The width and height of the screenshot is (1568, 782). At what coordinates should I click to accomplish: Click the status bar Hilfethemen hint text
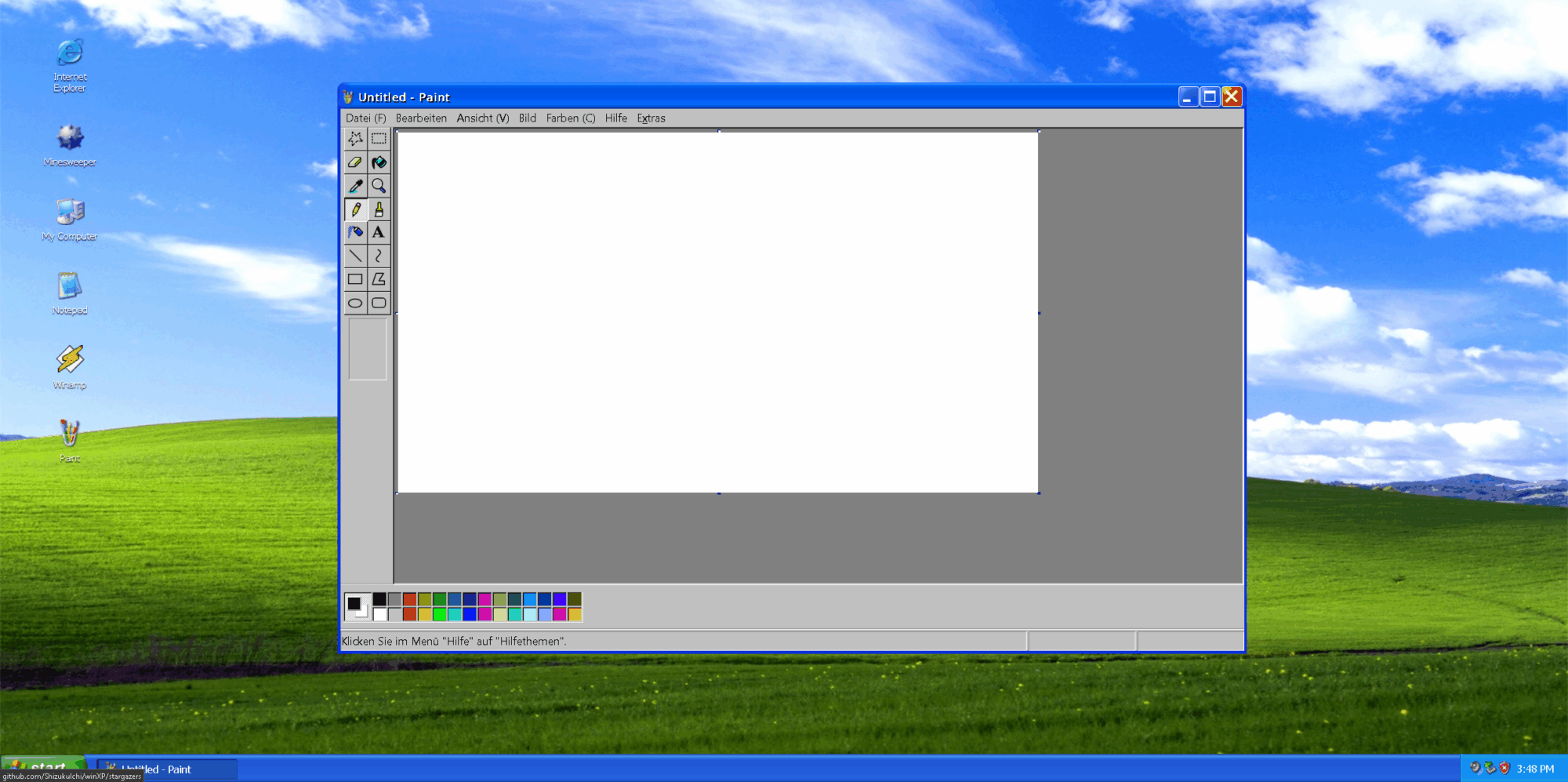(x=454, y=642)
